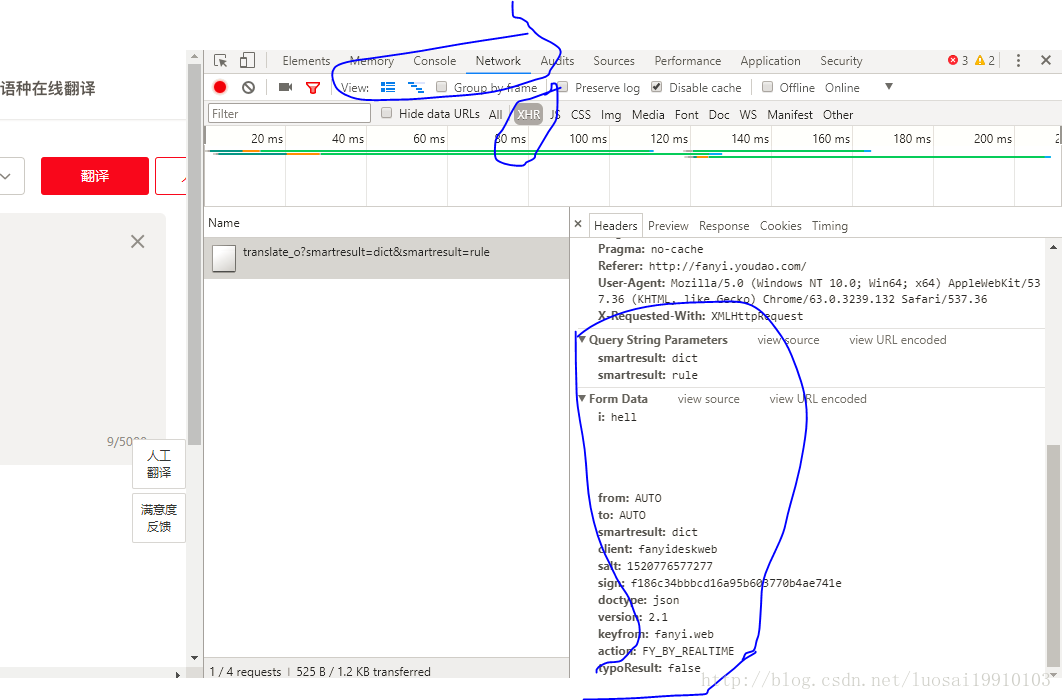Filter requests by CSS
Screen dimensions: 1062x700
click(x=580, y=114)
